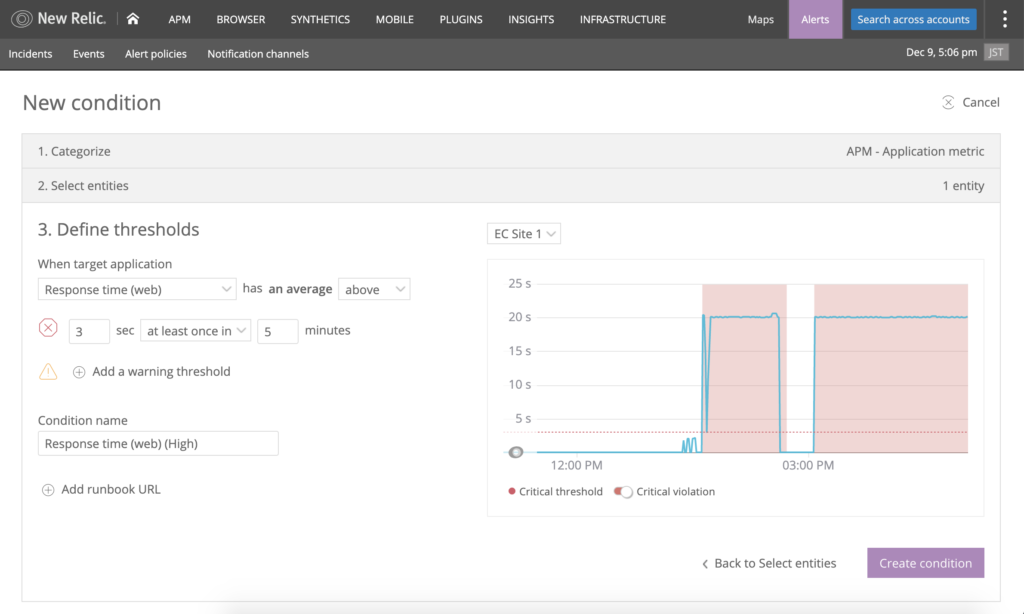Toggle the Critical violation switch
This screenshot has width=1024, height=614.
pos(623,492)
